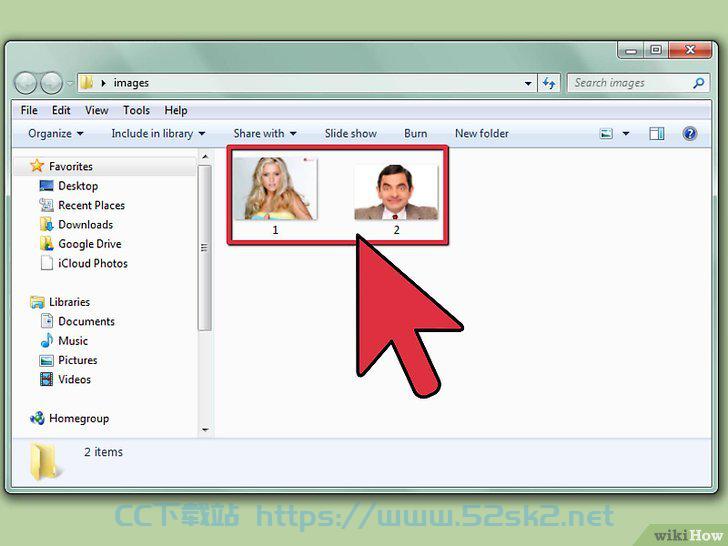Open the Organize dropdown menu
728x546 pixels.
click(56, 134)
